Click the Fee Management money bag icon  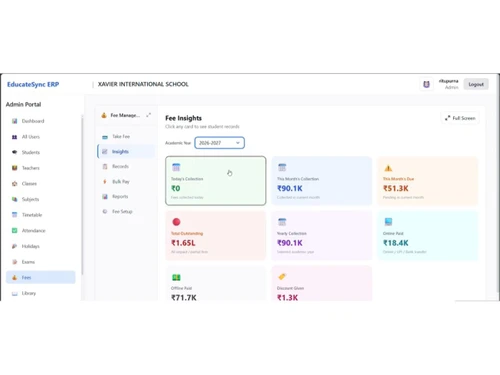[x=104, y=115]
